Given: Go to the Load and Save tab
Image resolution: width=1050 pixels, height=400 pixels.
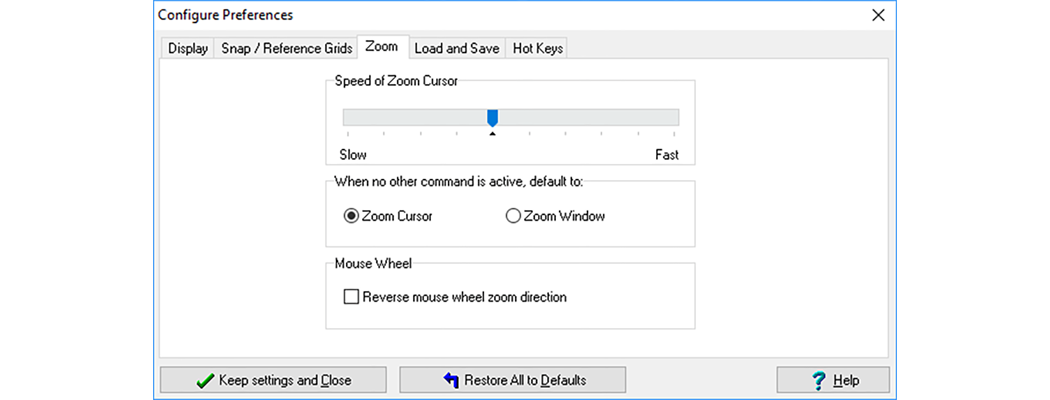Looking at the screenshot, I should coord(456,48).
